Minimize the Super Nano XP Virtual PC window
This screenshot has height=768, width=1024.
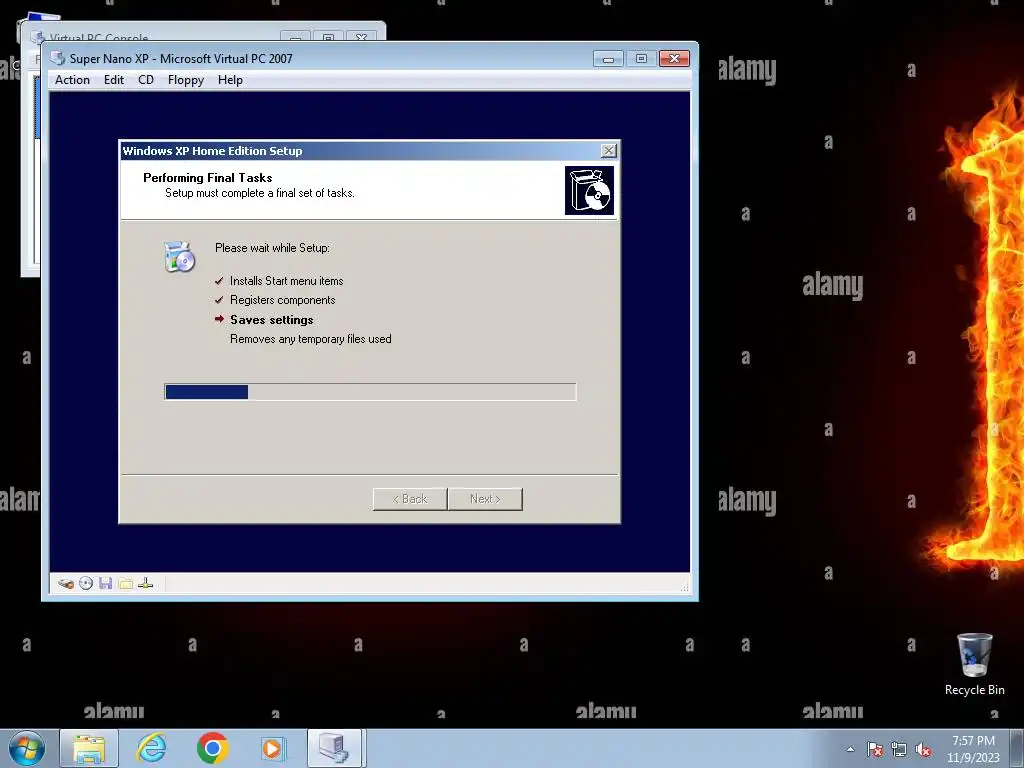tap(608, 59)
